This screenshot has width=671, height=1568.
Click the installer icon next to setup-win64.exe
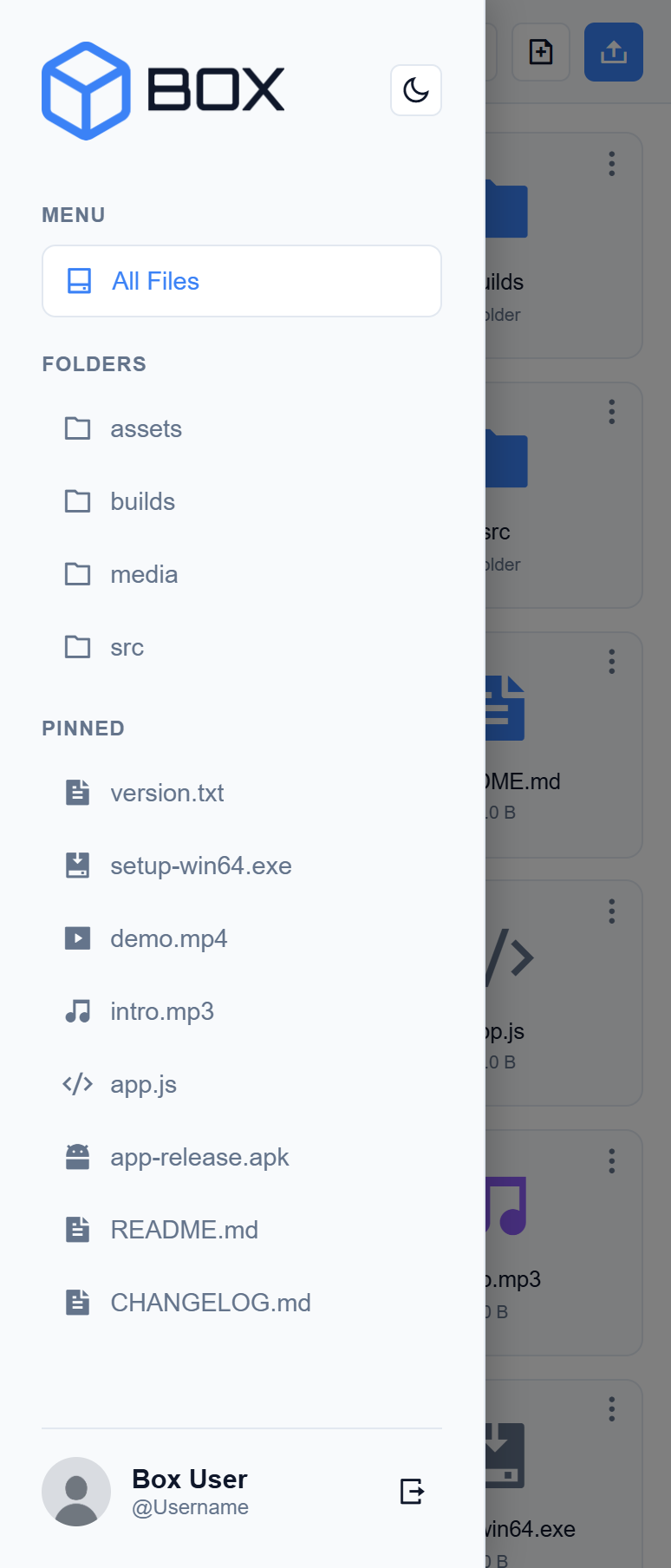pyautogui.click(x=77, y=865)
